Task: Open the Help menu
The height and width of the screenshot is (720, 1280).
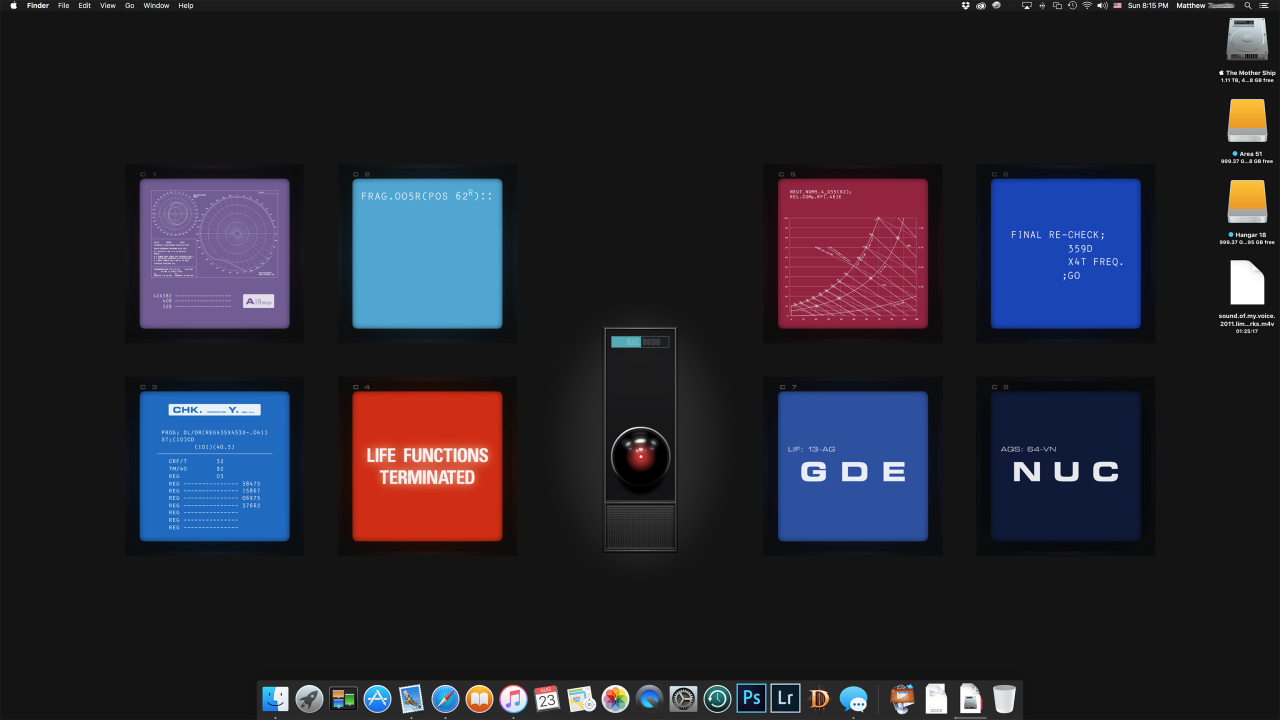Action: click(x=186, y=5)
